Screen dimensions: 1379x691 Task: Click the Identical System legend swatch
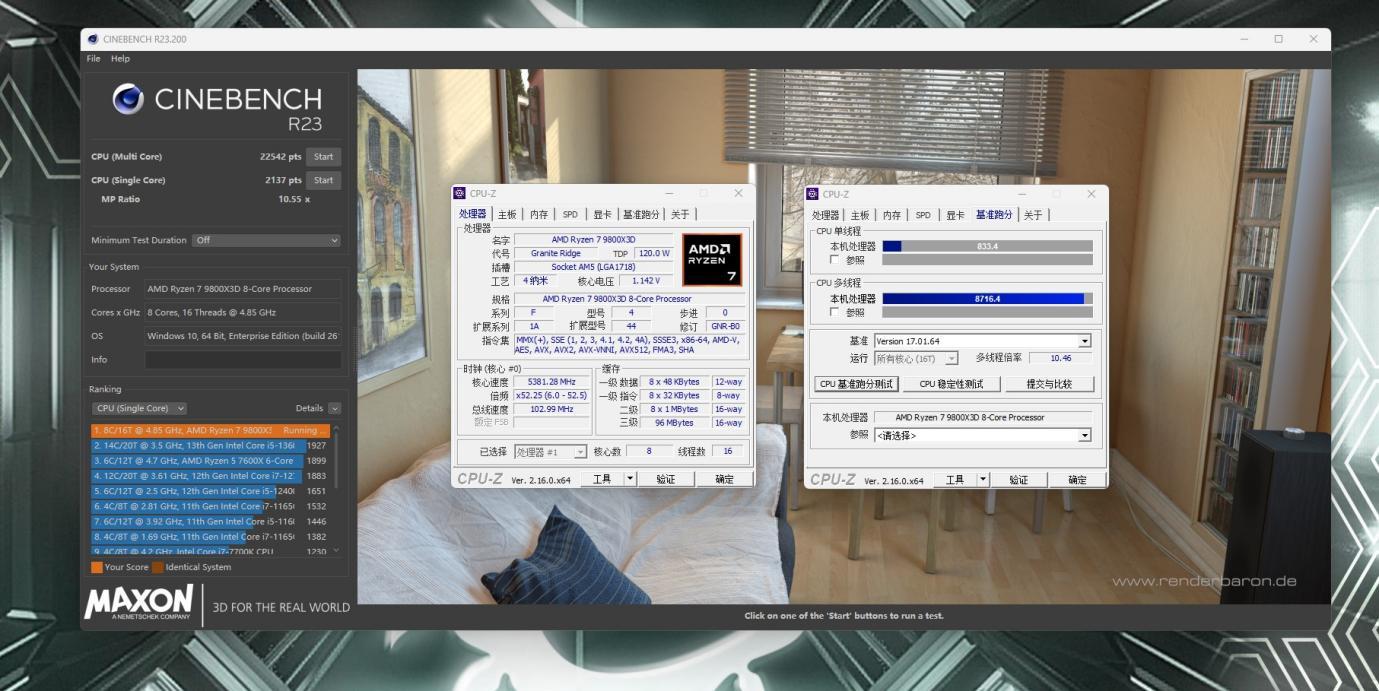pos(158,567)
